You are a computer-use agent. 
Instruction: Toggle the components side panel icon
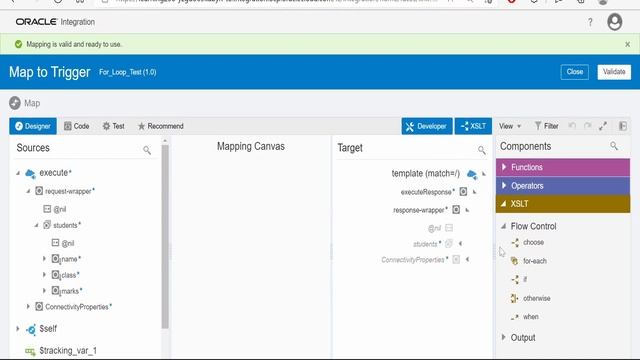tap(623, 126)
